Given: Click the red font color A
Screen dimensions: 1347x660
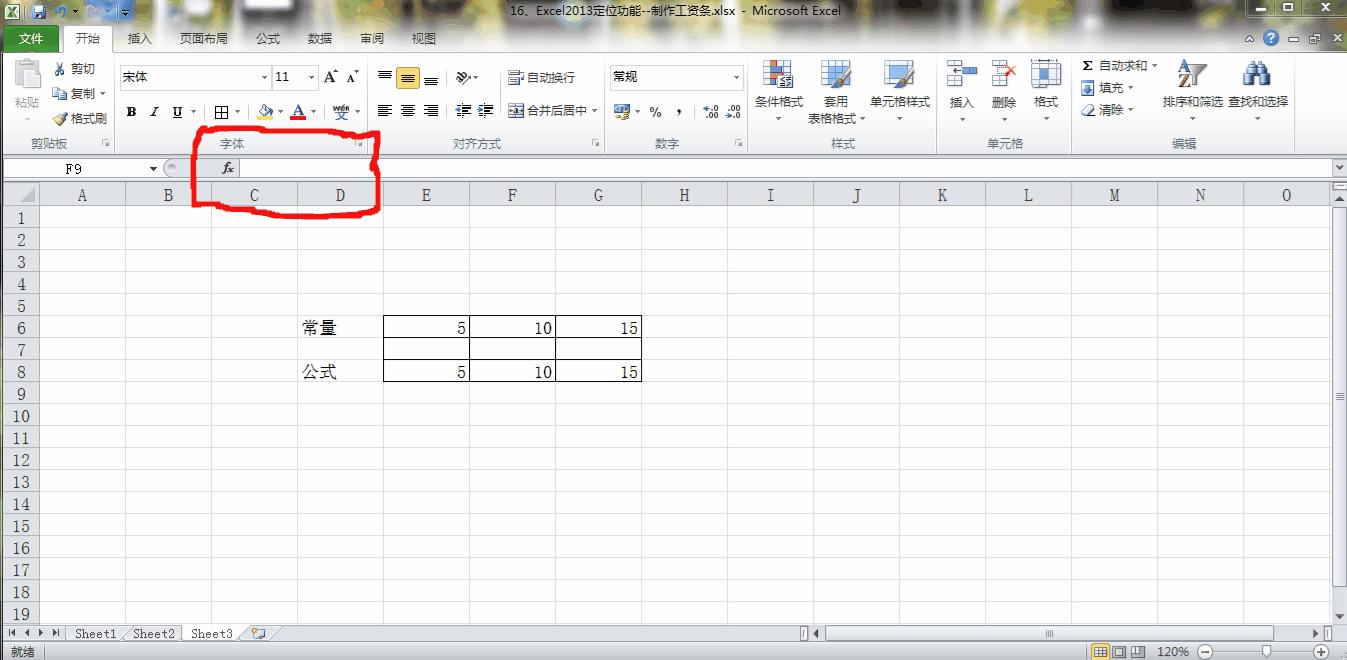Looking at the screenshot, I should (298, 112).
